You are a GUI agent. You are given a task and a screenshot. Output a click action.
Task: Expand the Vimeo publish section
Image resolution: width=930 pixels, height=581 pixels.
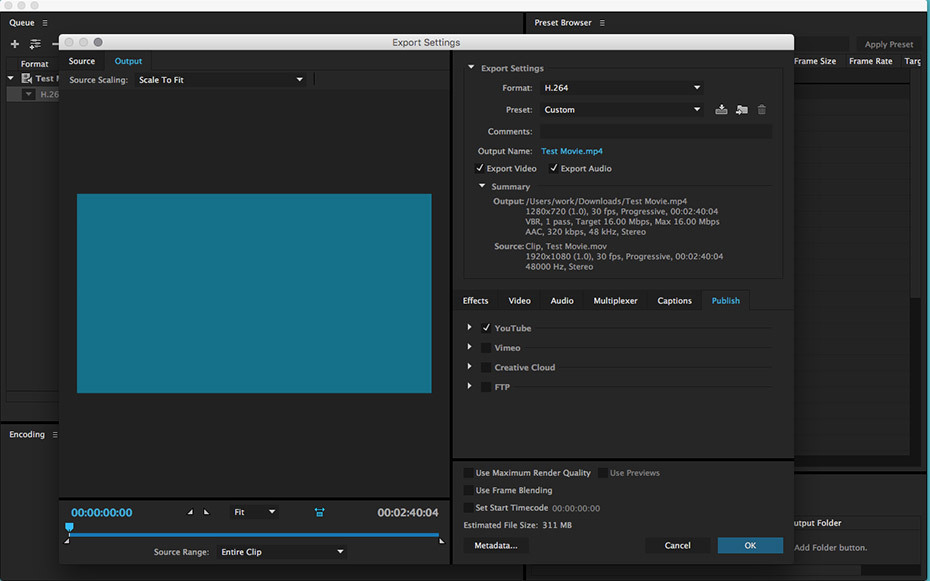pos(469,347)
